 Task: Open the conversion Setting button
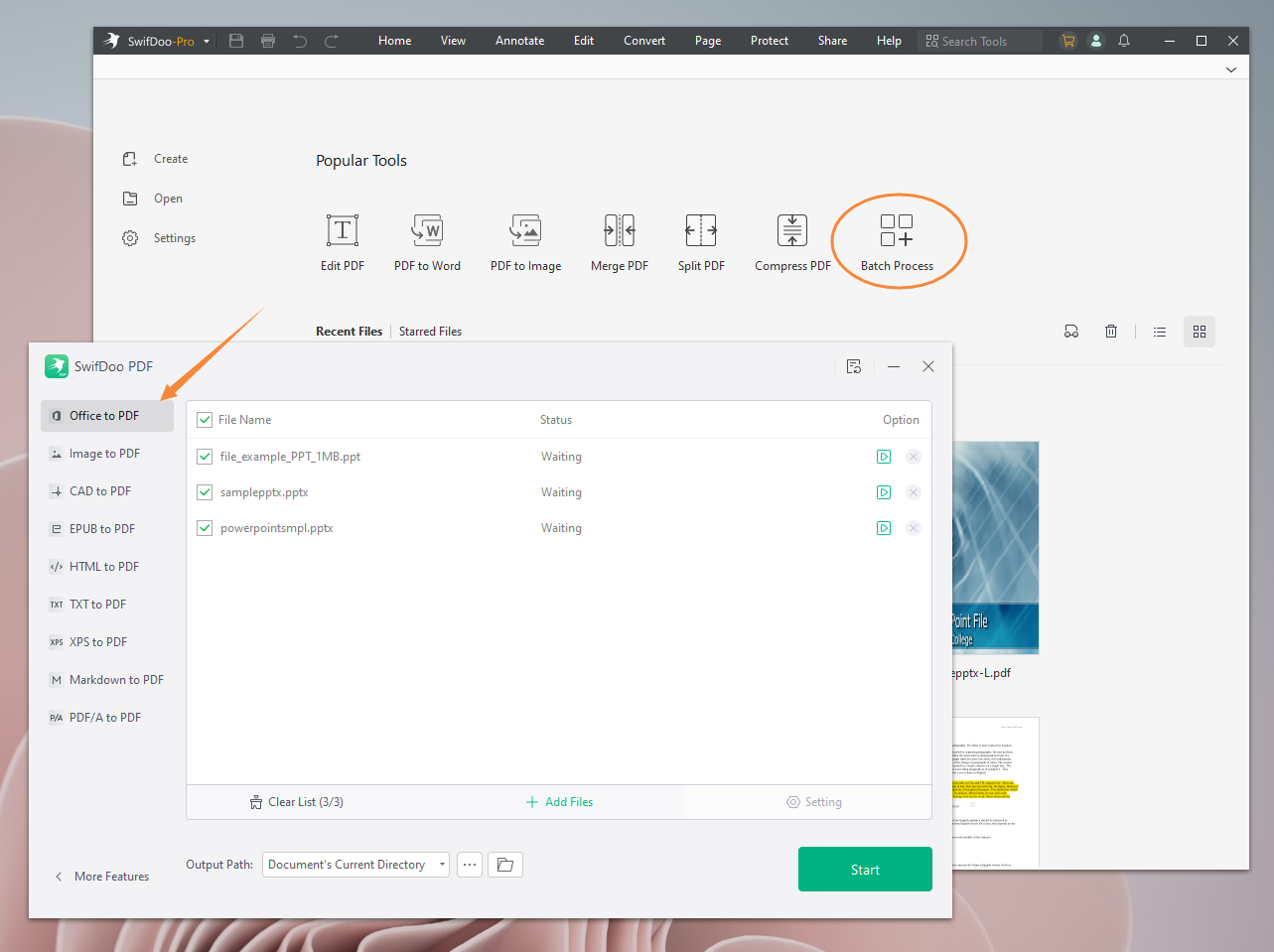click(x=814, y=802)
